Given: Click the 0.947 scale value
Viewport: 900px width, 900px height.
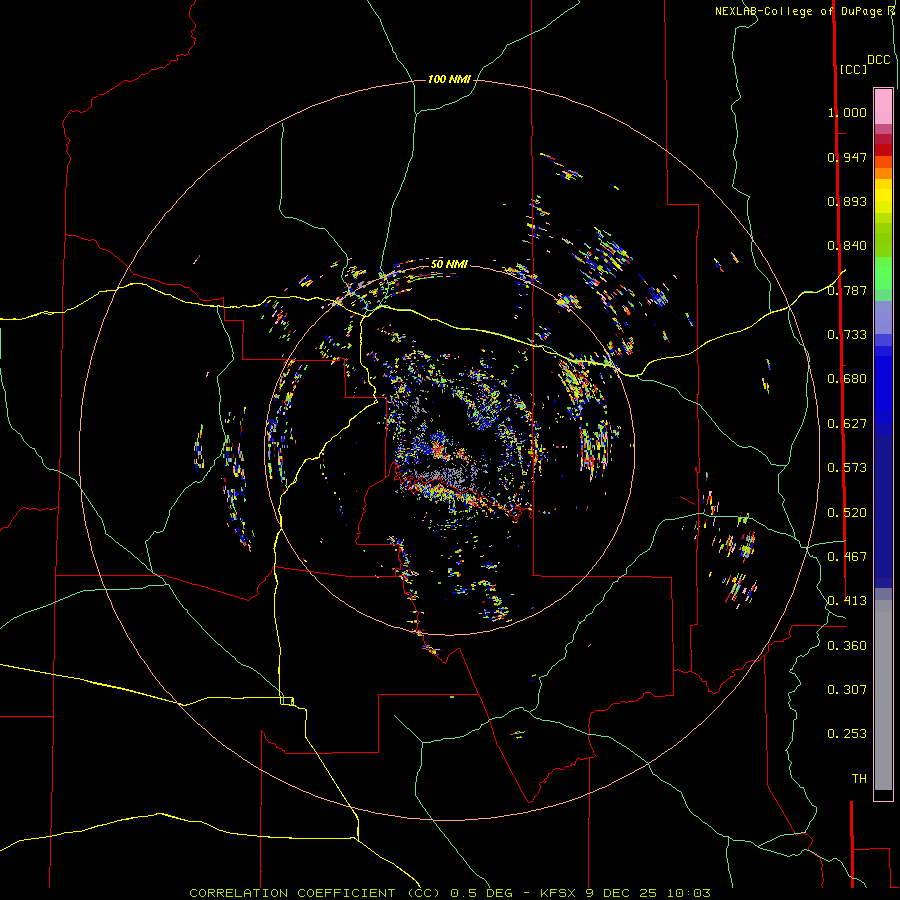Looking at the screenshot, I should [847, 157].
